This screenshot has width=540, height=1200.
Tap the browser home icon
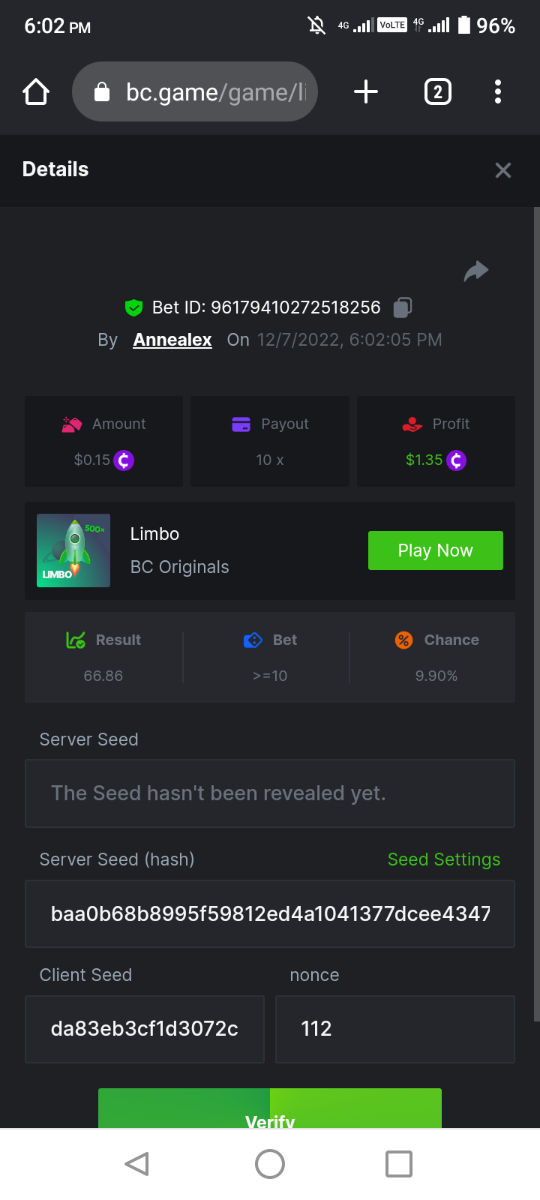coord(36,92)
